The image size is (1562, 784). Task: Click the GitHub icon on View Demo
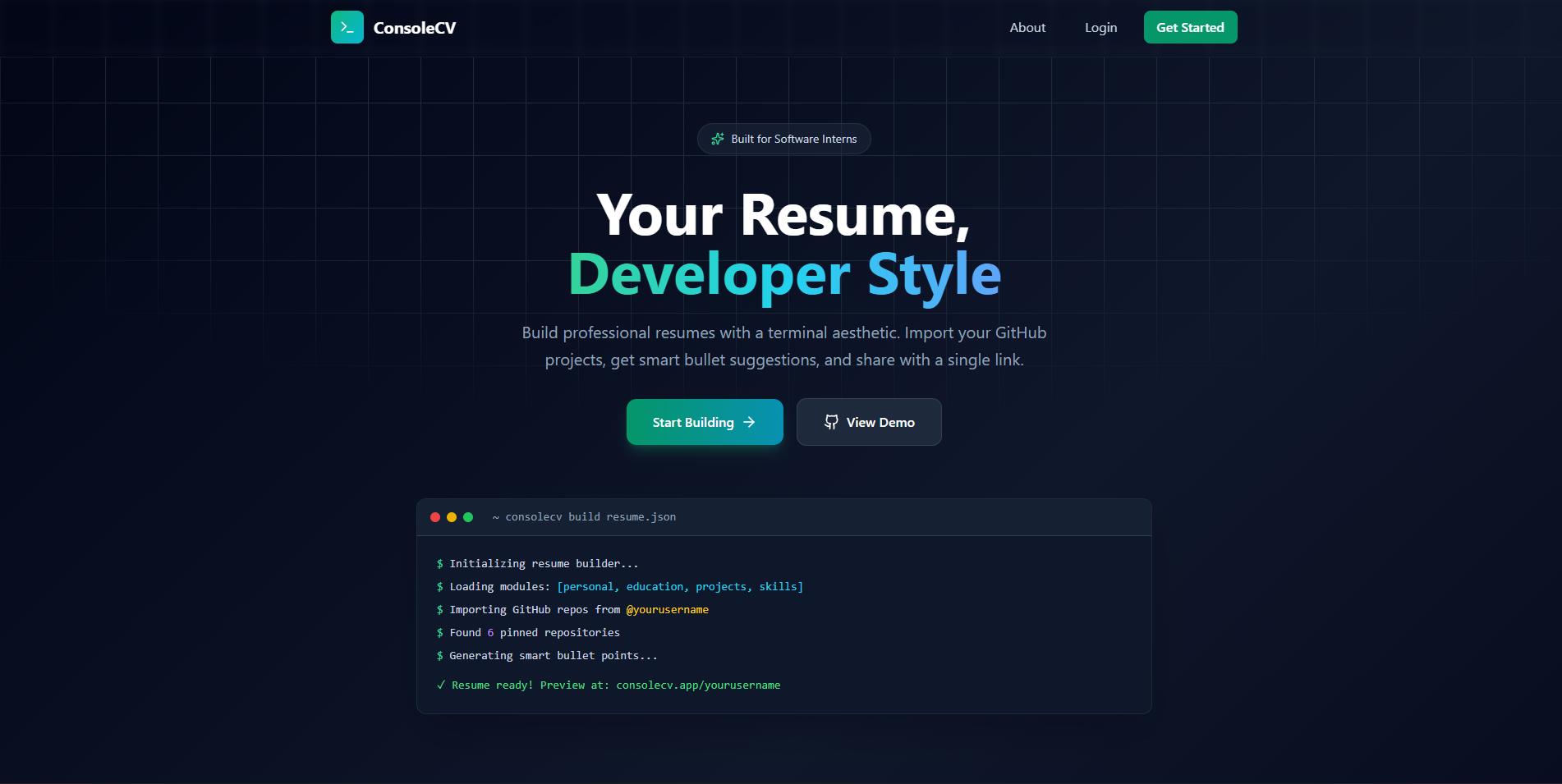(x=831, y=422)
